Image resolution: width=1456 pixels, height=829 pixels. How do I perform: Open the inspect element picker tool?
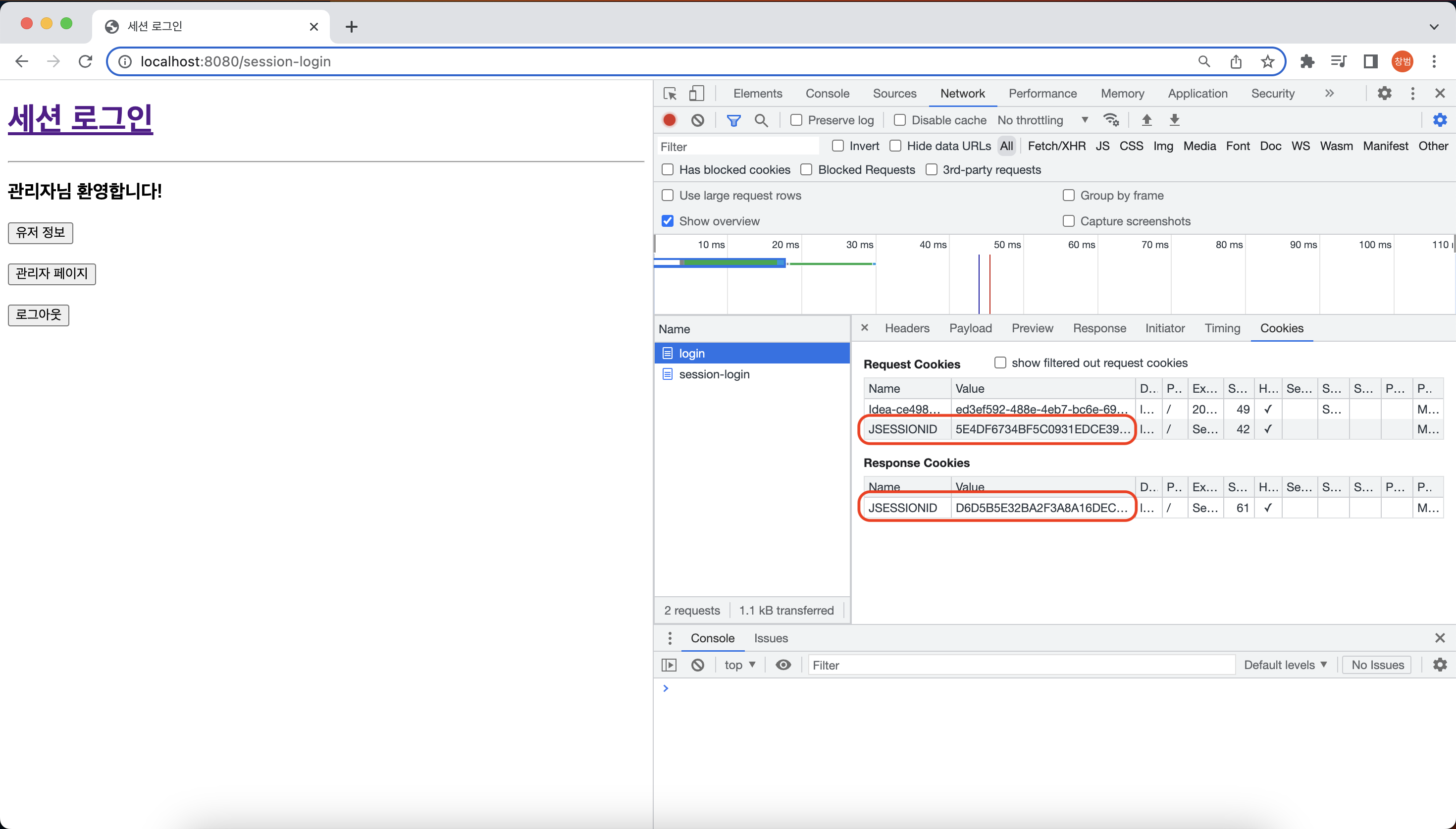pyautogui.click(x=670, y=94)
